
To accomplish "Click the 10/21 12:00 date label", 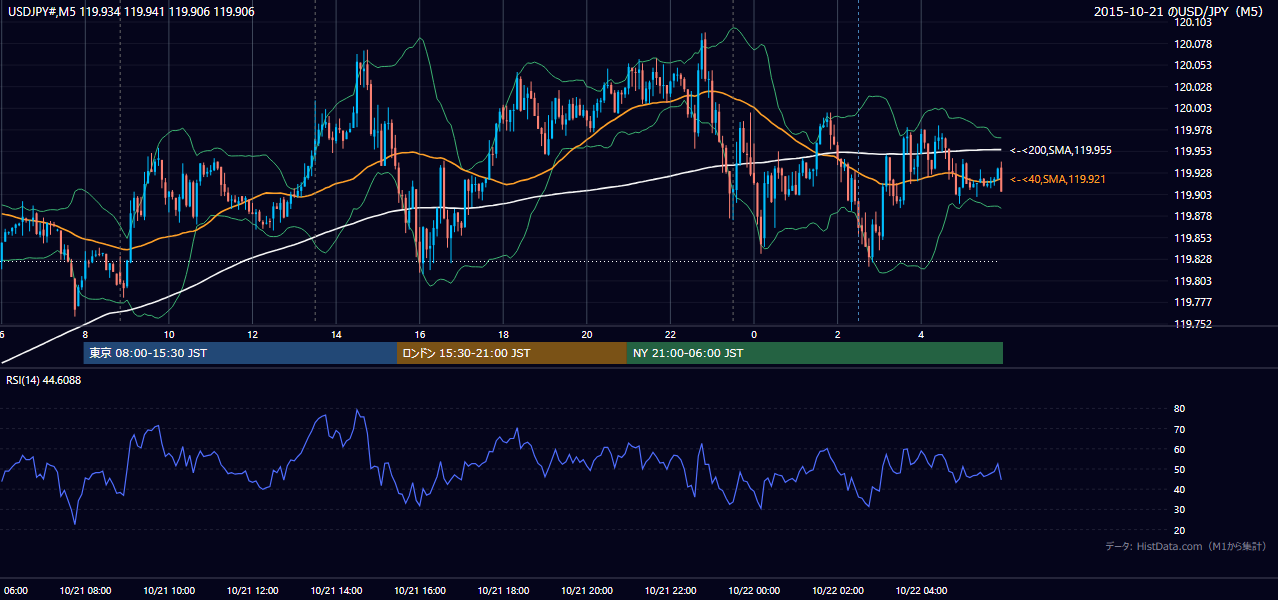I will 252,590.
